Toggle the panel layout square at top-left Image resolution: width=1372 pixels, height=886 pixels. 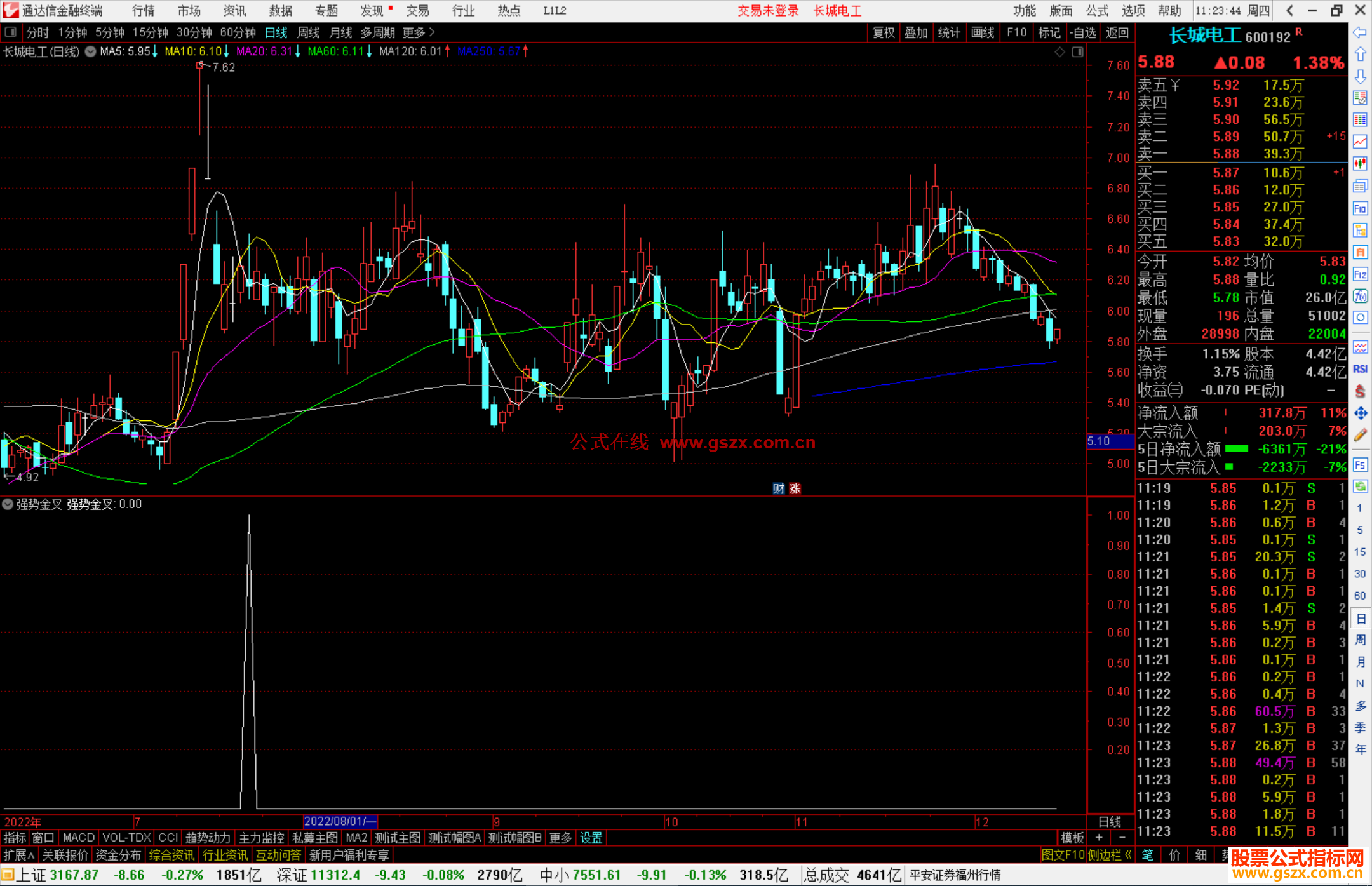coord(11,32)
